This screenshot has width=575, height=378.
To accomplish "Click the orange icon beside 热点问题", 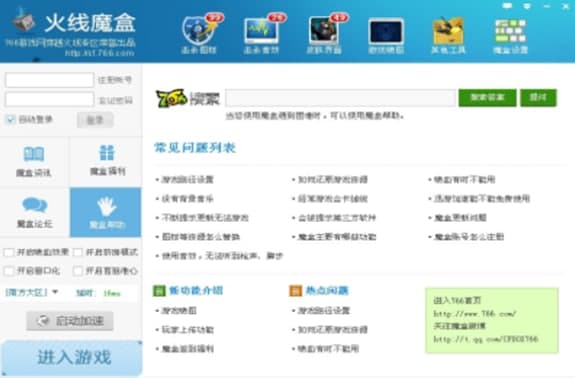I will (295, 291).
